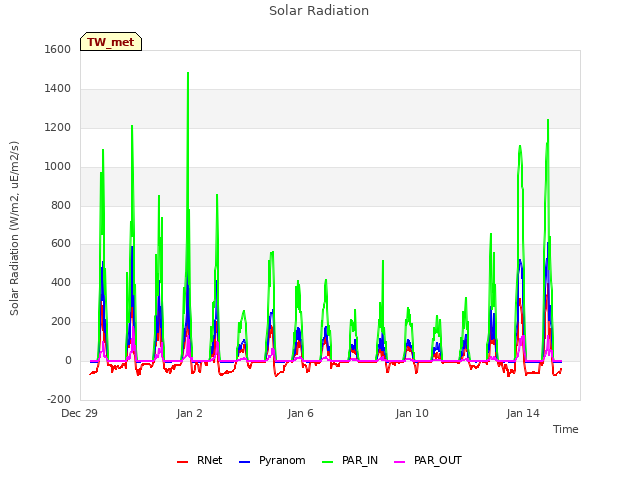Click the 1000 y-axis tick label
This screenshot has height=480, width=640.
(x=58, y=166)
